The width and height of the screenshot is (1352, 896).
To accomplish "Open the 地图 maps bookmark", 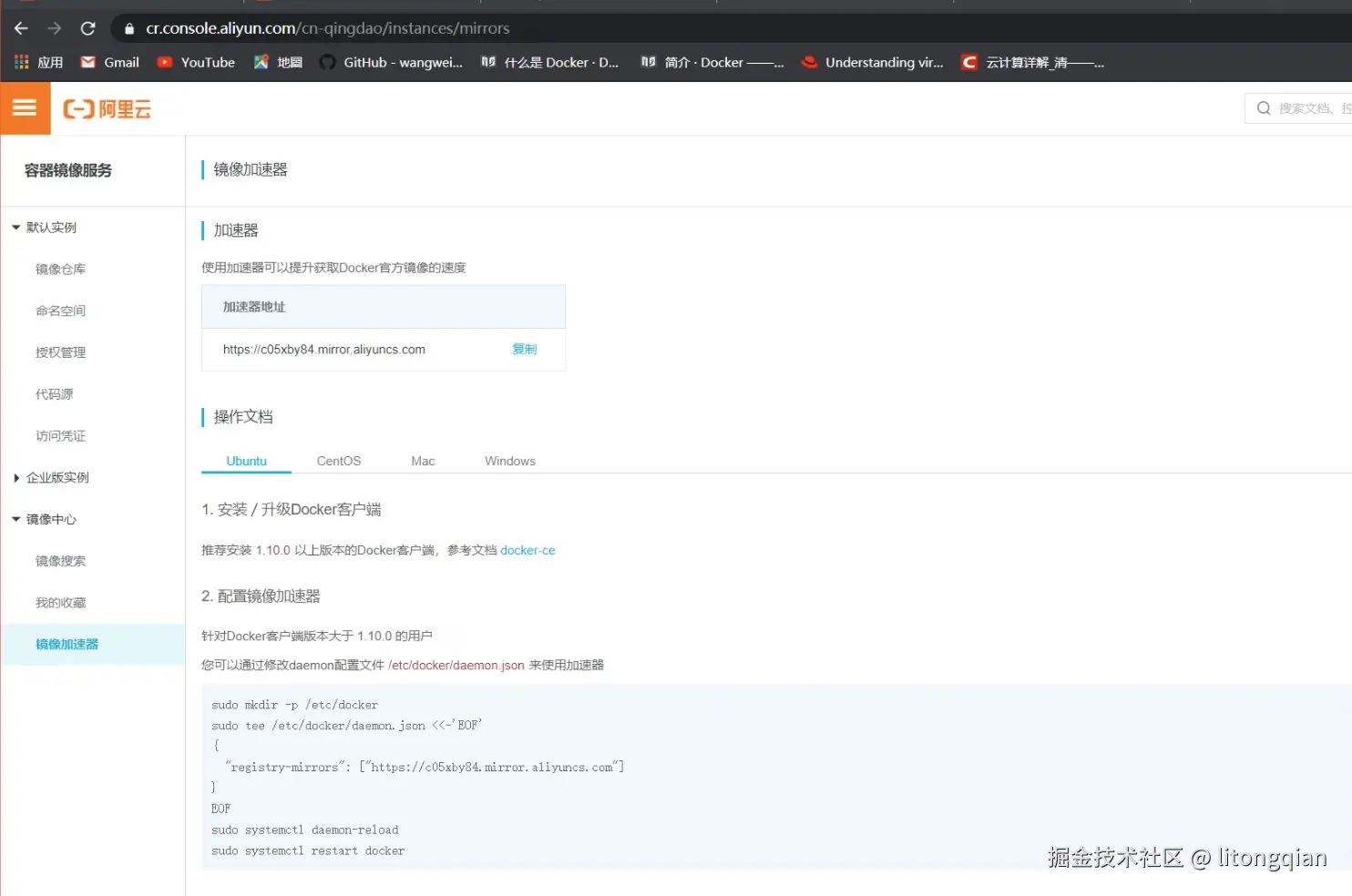I will click(x=278, y=62).
